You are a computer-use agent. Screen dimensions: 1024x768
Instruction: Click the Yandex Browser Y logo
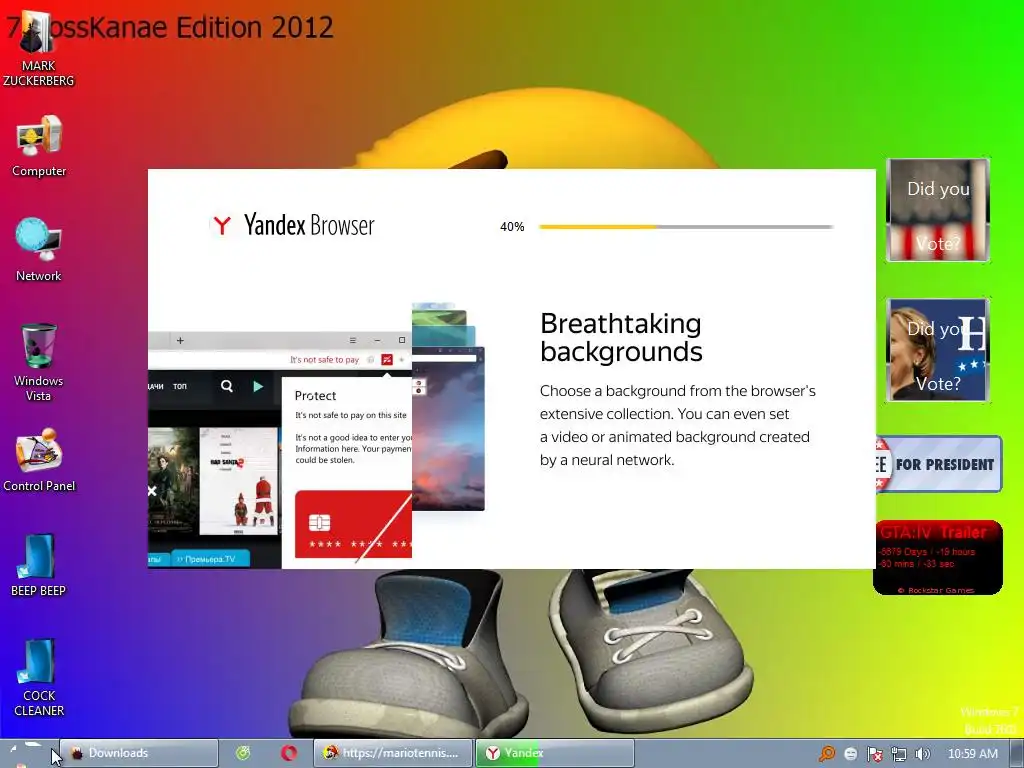pyautogui.click(x=222, y=225)
